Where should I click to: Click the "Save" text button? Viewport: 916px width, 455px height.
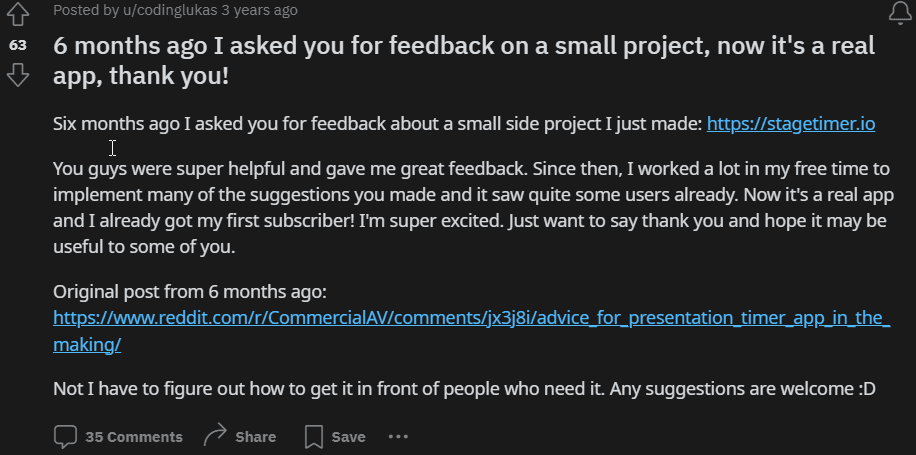click(348, 437)
